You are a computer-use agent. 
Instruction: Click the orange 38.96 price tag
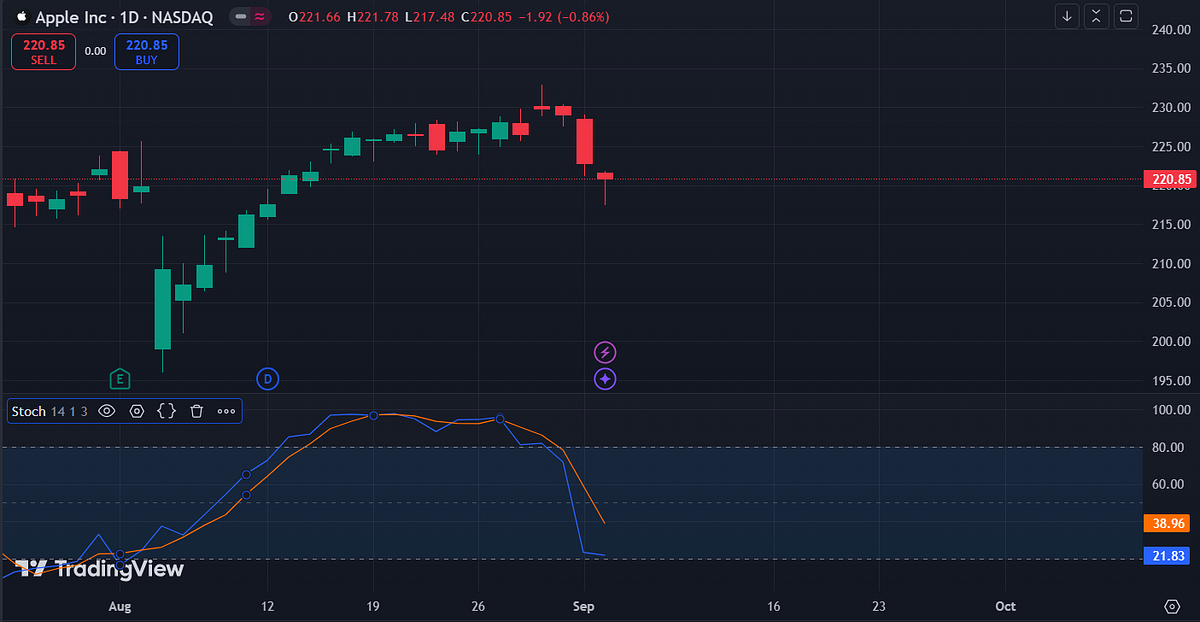click(1167, 523)
